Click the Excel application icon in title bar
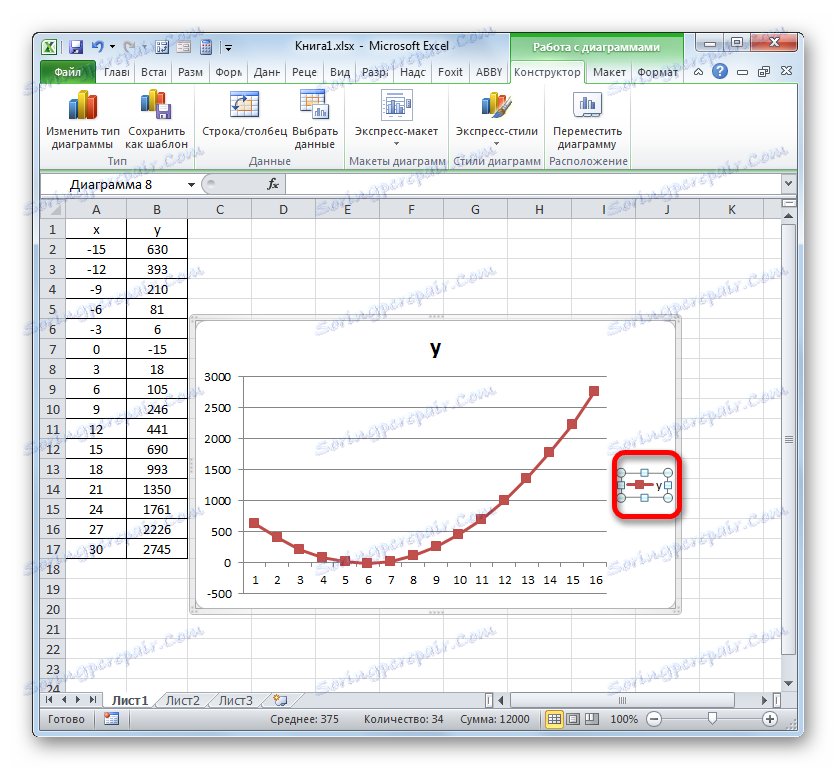This screenshot has width=837, height=770. pyautogui.click(x=49, y=47)
